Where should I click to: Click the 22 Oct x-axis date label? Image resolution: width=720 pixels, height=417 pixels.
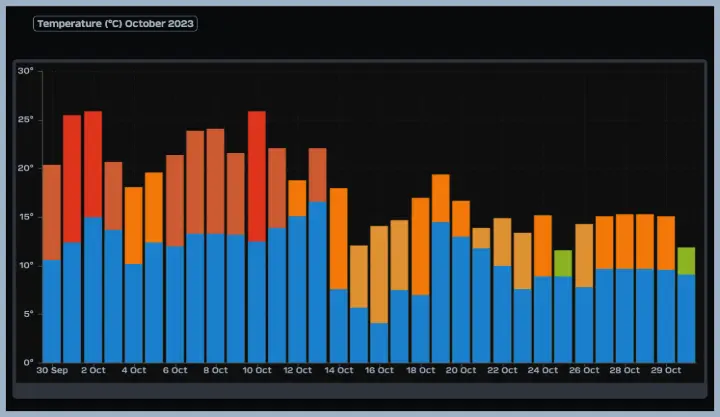click(502, 370)
